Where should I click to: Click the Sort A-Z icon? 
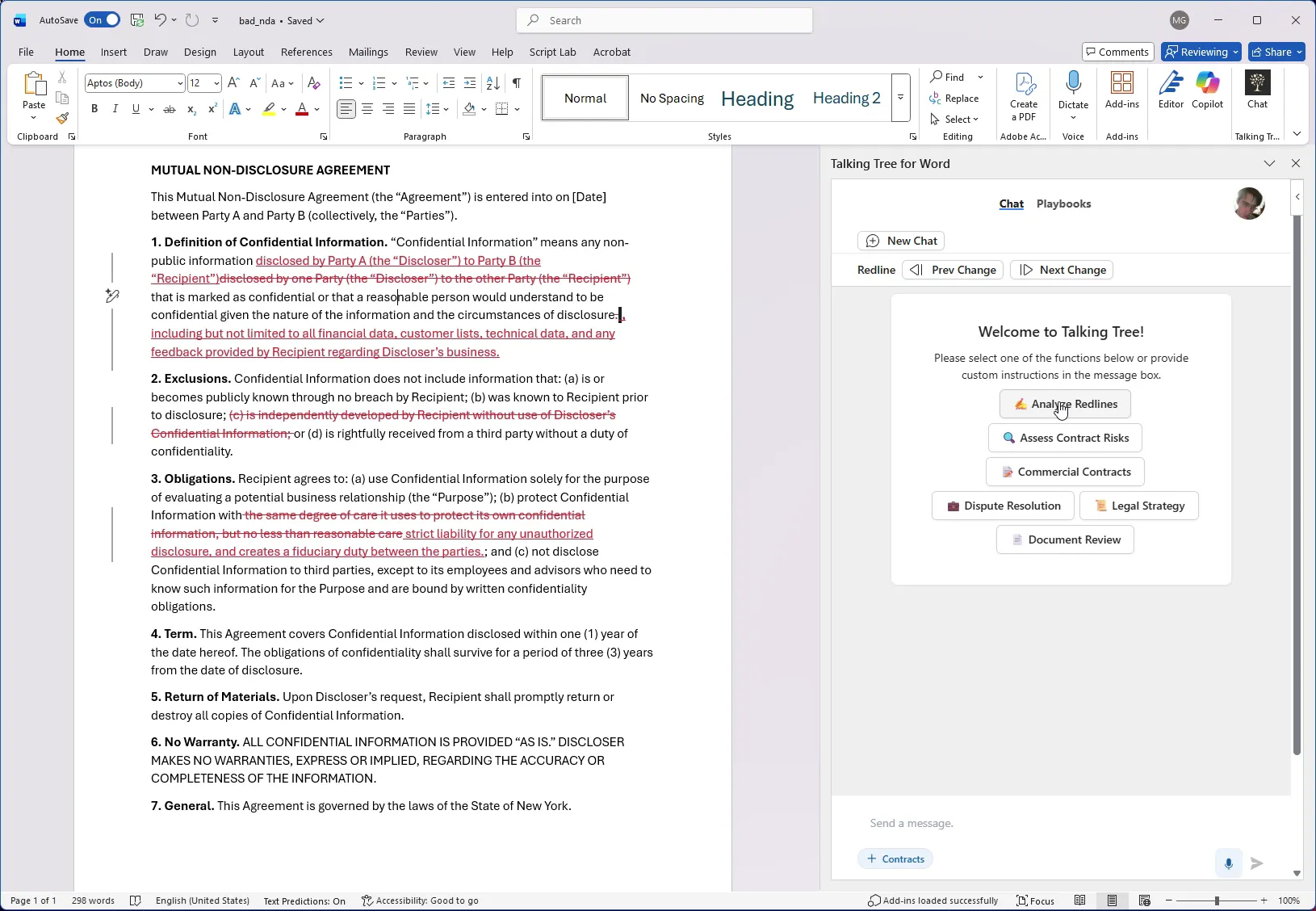493,83
